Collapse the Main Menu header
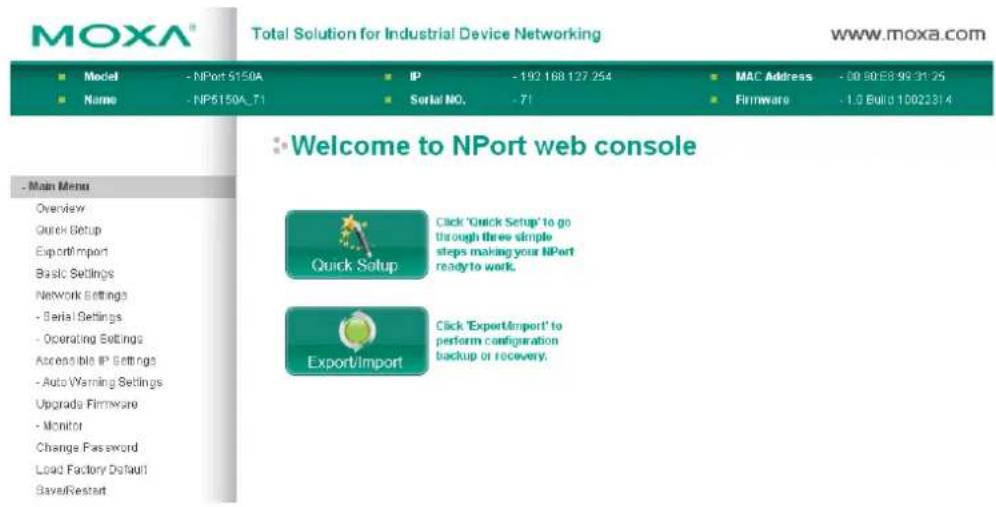Image resolution: width=996 pixels, height=507 pixels. [123, 187]
